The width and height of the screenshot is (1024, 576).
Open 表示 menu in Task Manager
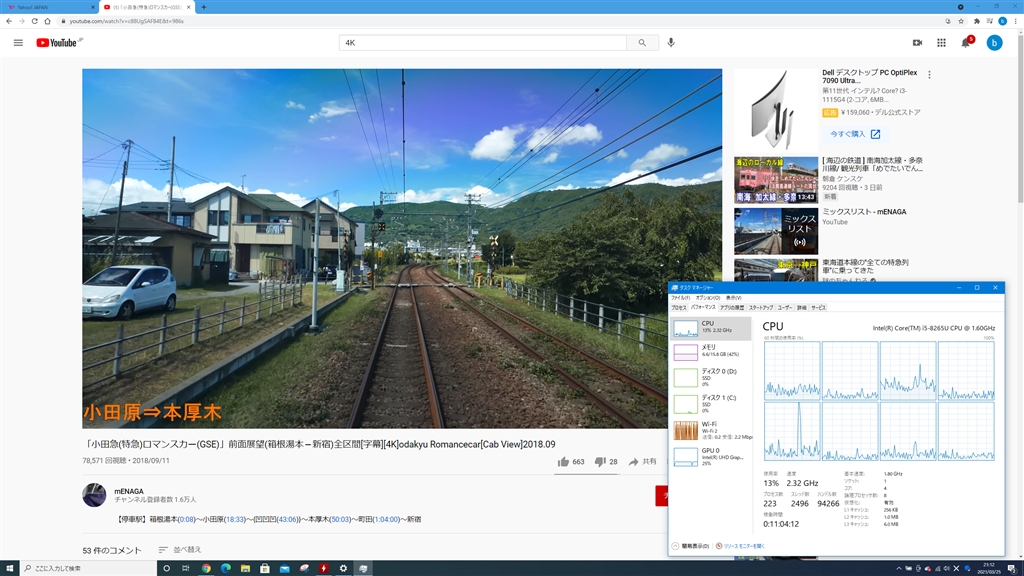tap(733, 298)
